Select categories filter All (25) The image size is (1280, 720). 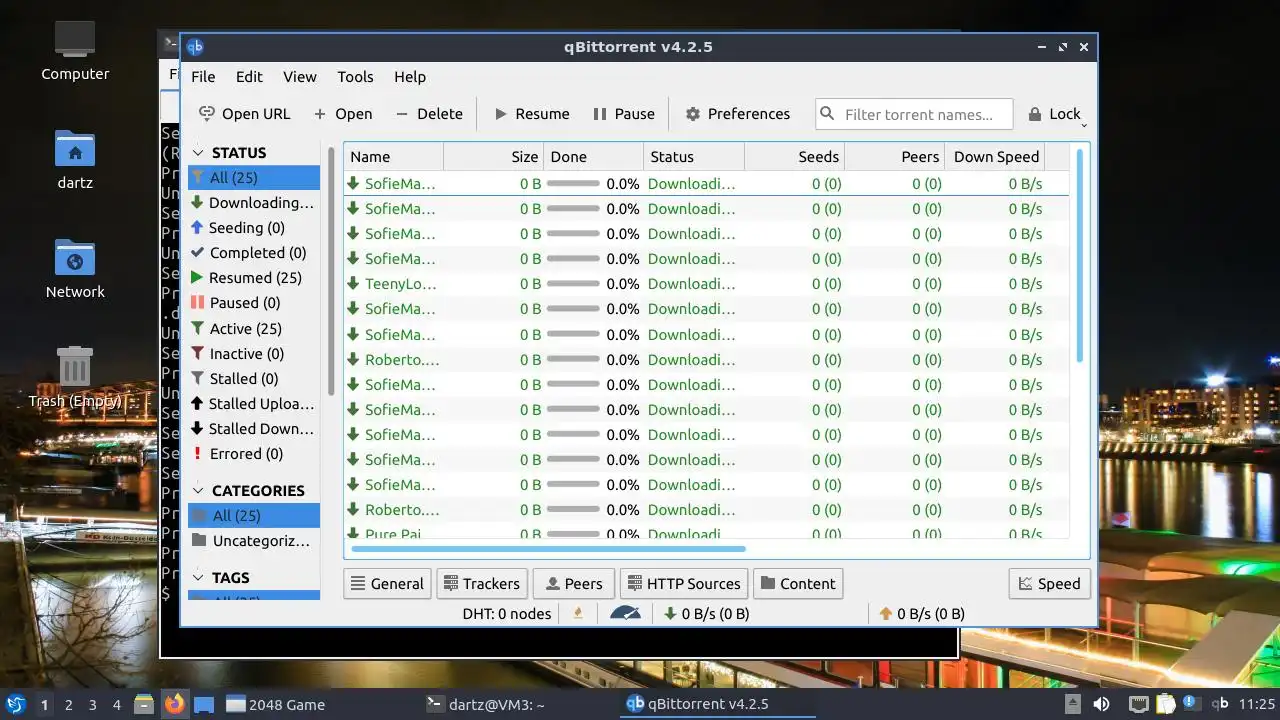point(254,516)
